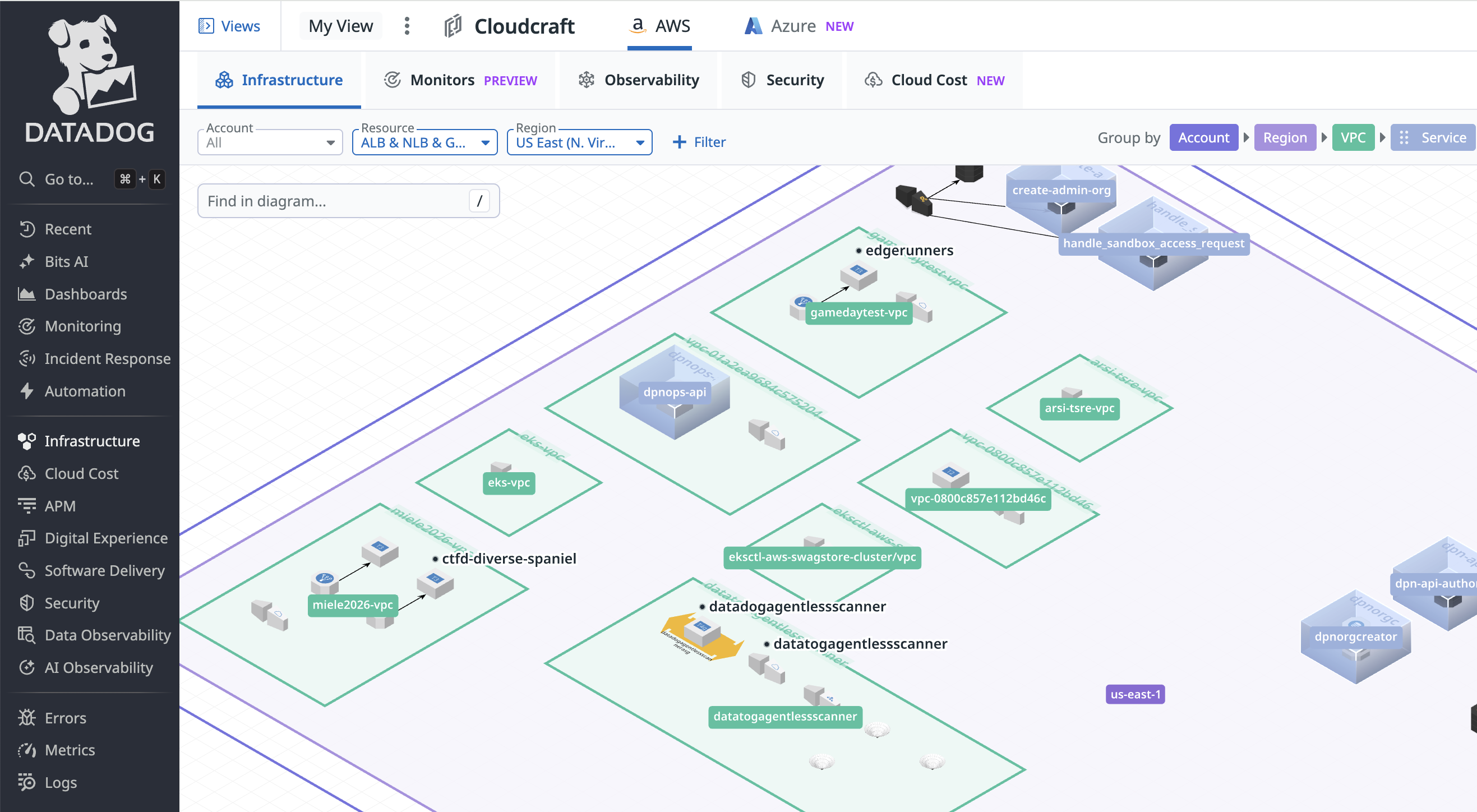Click the Cloudcraft logo icon
The height and width of the screenshot is (812, 1477).
(453, 26)
